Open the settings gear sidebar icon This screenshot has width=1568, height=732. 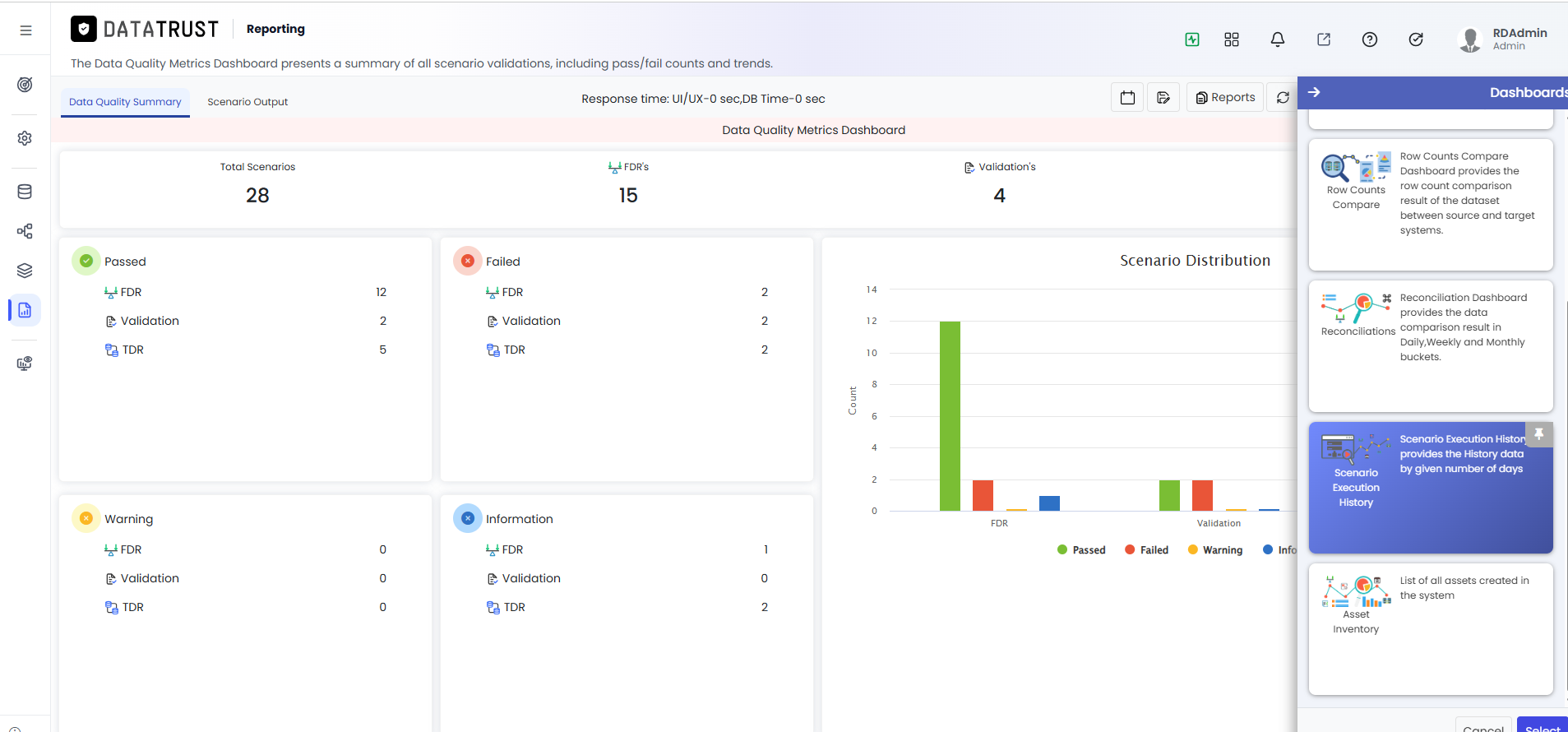(25, 138)
